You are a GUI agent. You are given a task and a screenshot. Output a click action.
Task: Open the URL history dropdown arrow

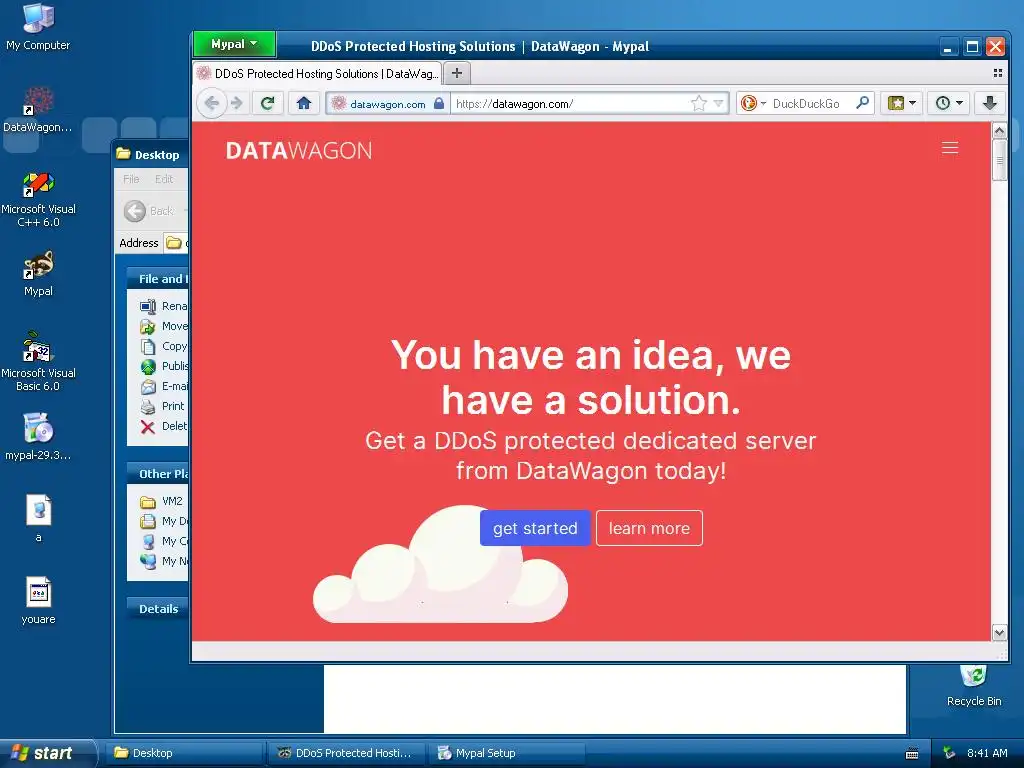tap(718, 103)
